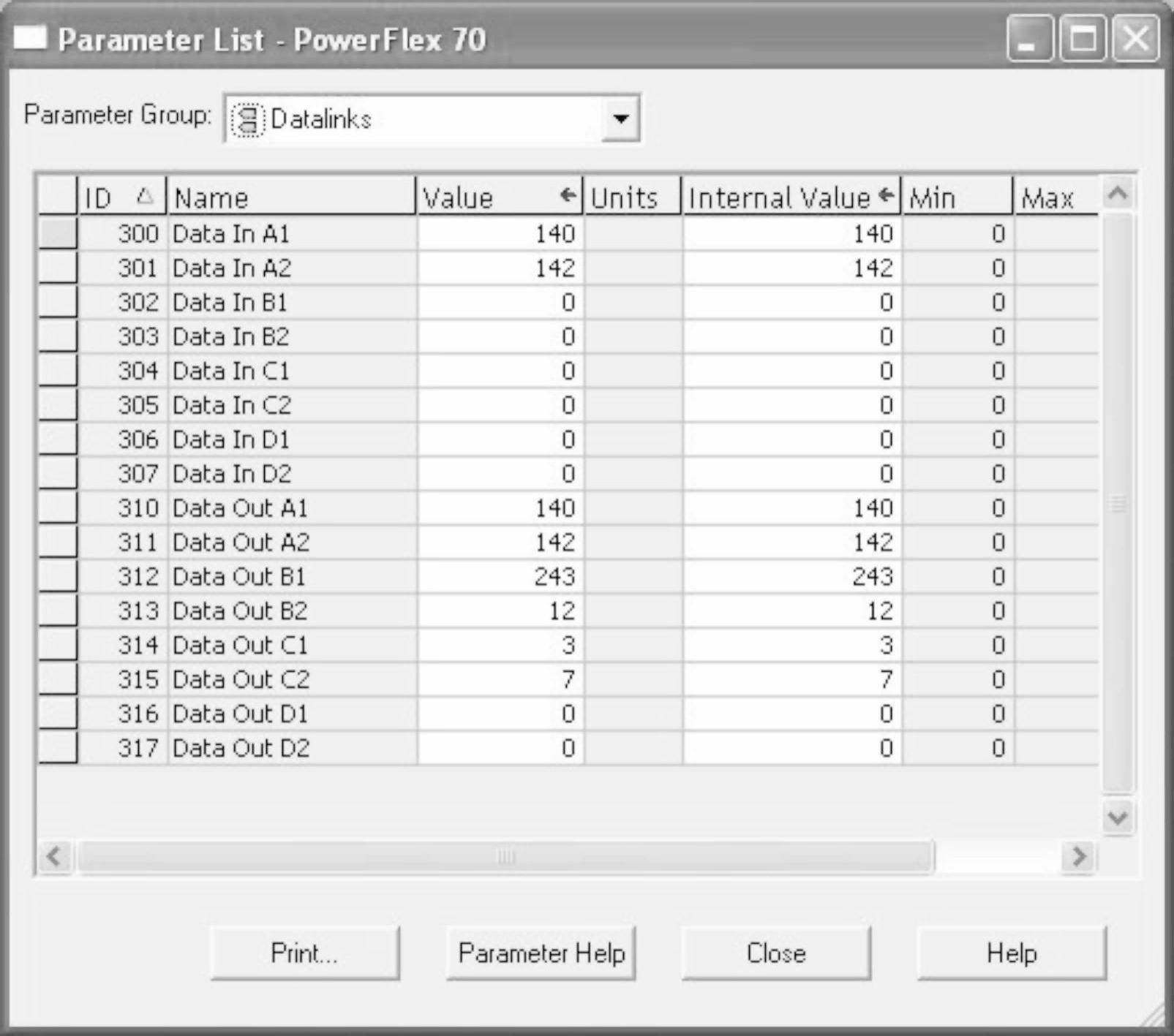Select the Data In A1 name cell
Viewport: 1174px width, 1036px height.
click(x=293, y=234)
